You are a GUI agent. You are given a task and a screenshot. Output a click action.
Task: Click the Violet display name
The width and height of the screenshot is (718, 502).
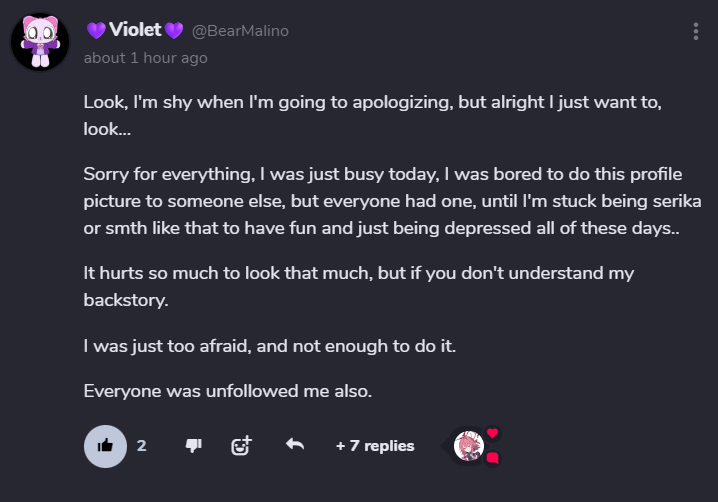point(136,30)
